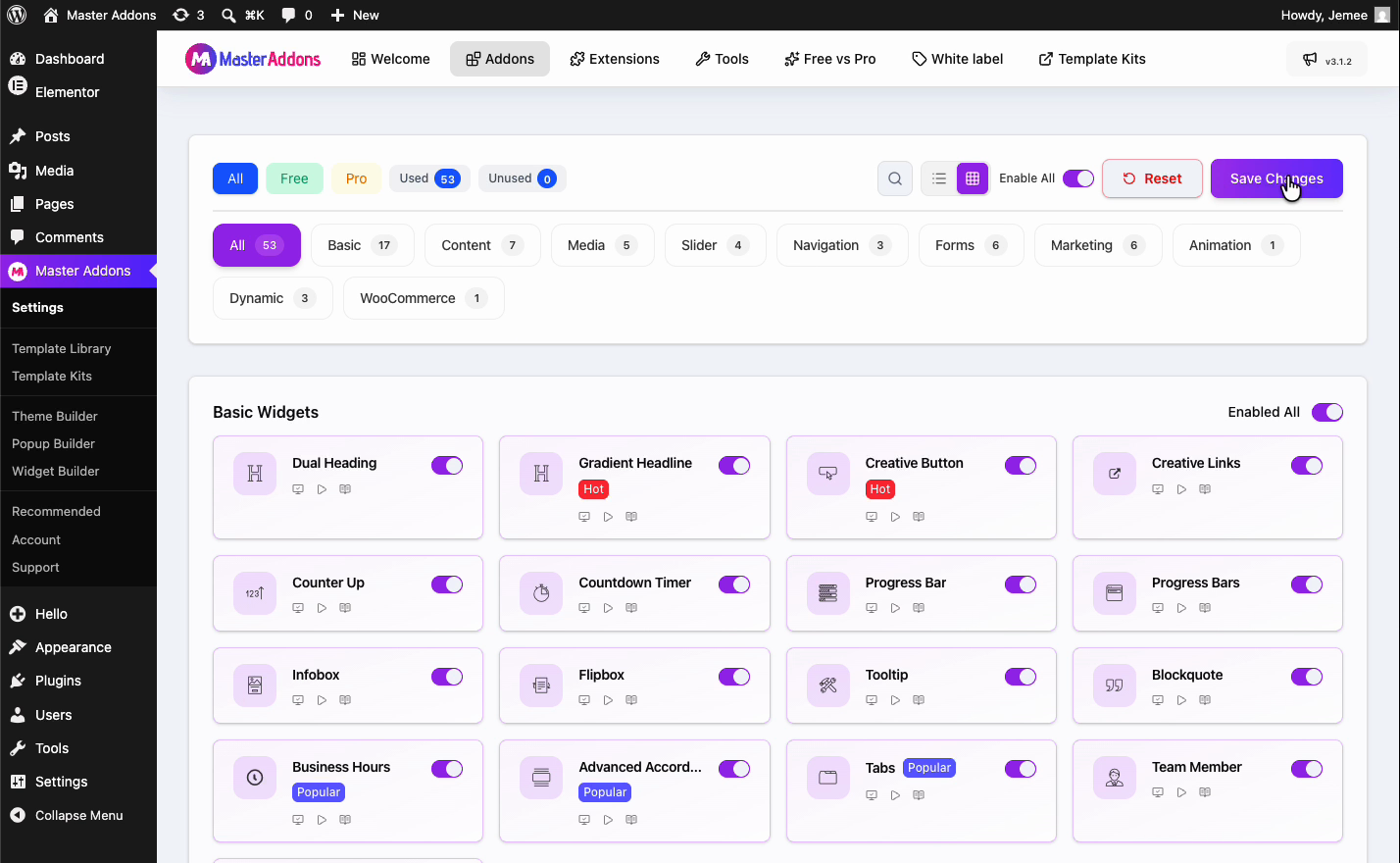Viewport: 1400px width, 863px height.
Task: Toggle the Countdown Timer widget
Action: (734, 584)
